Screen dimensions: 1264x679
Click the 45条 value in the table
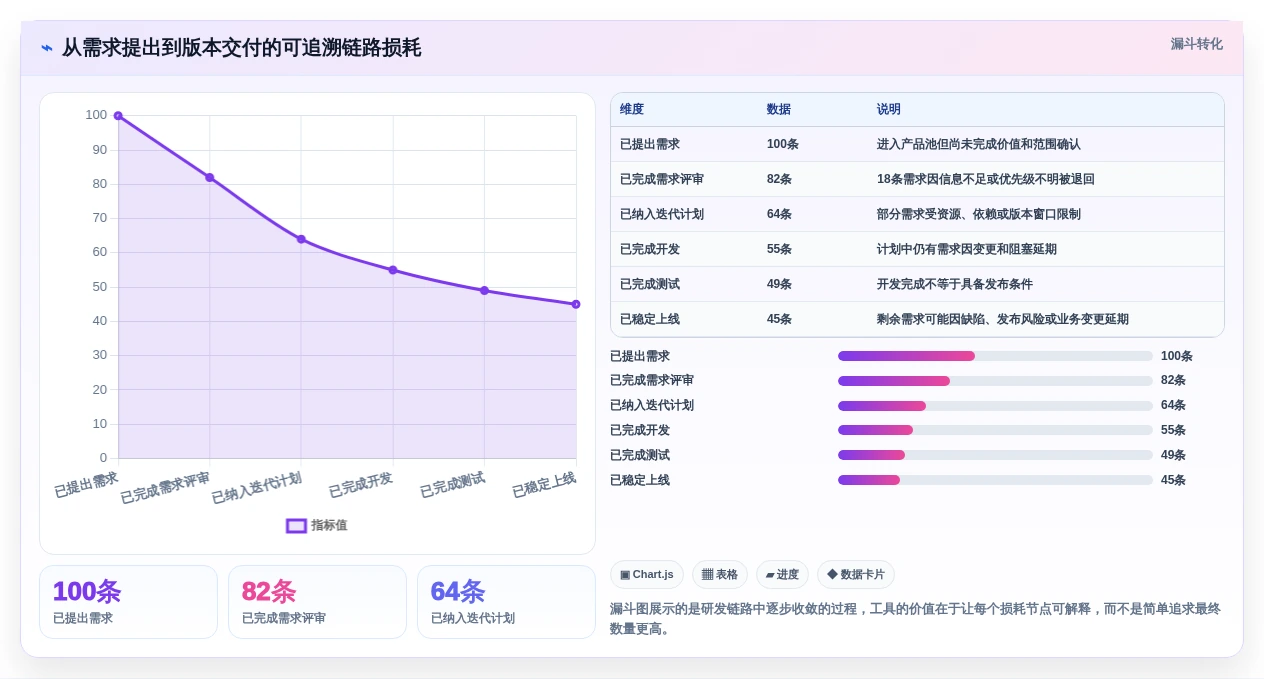(780, 319)
